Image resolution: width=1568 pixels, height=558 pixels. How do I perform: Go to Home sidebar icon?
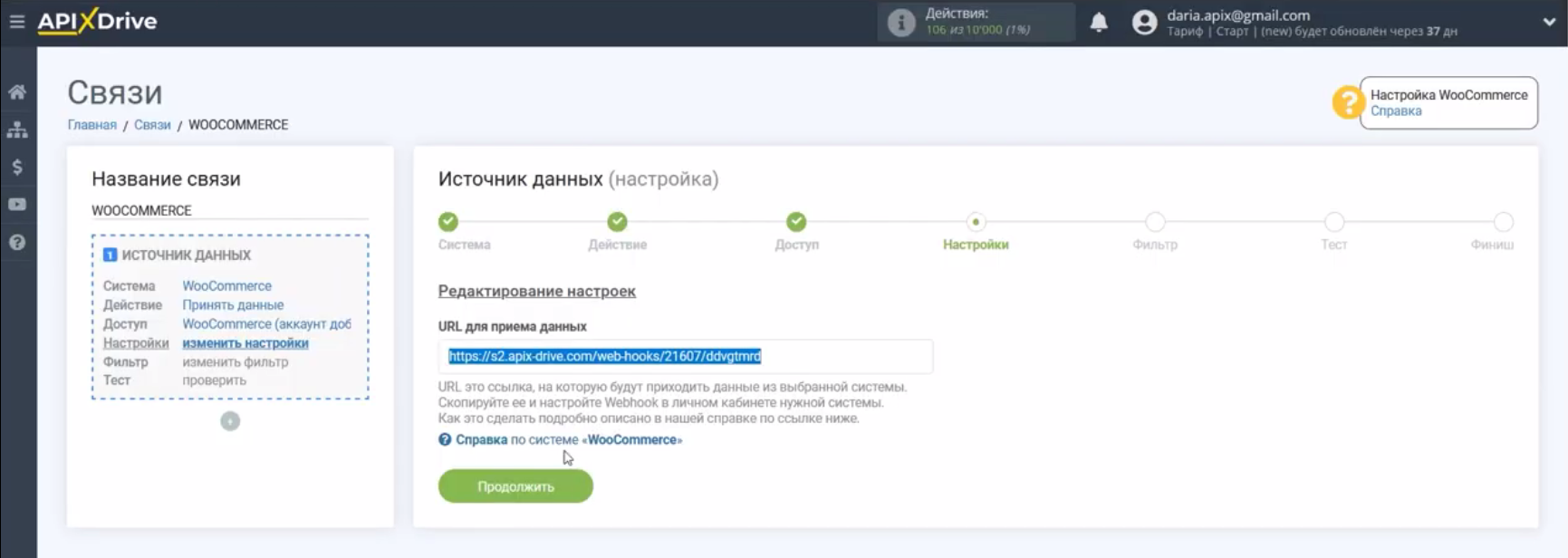point(17,92)
